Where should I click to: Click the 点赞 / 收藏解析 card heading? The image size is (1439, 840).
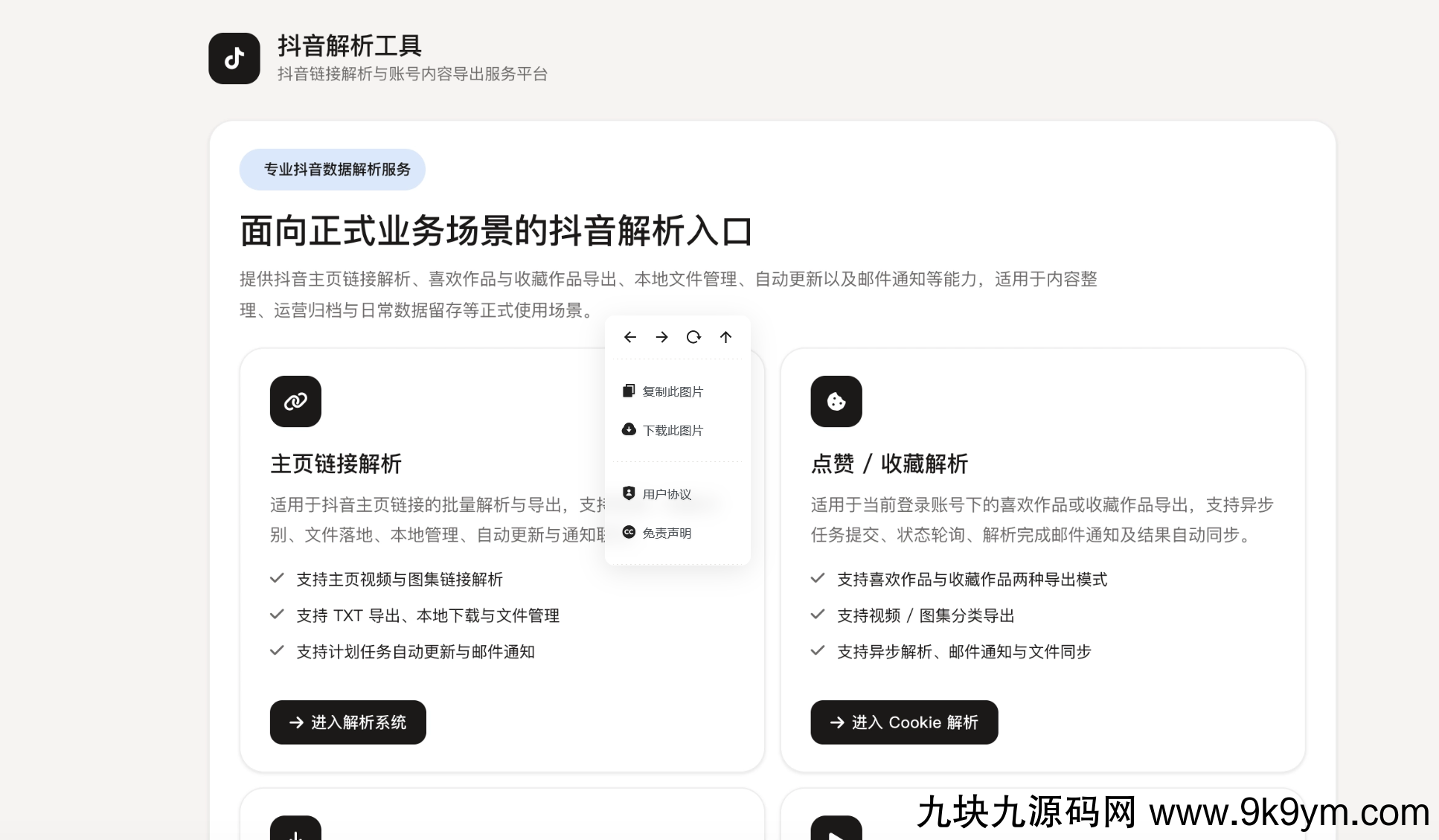[889, 464]
